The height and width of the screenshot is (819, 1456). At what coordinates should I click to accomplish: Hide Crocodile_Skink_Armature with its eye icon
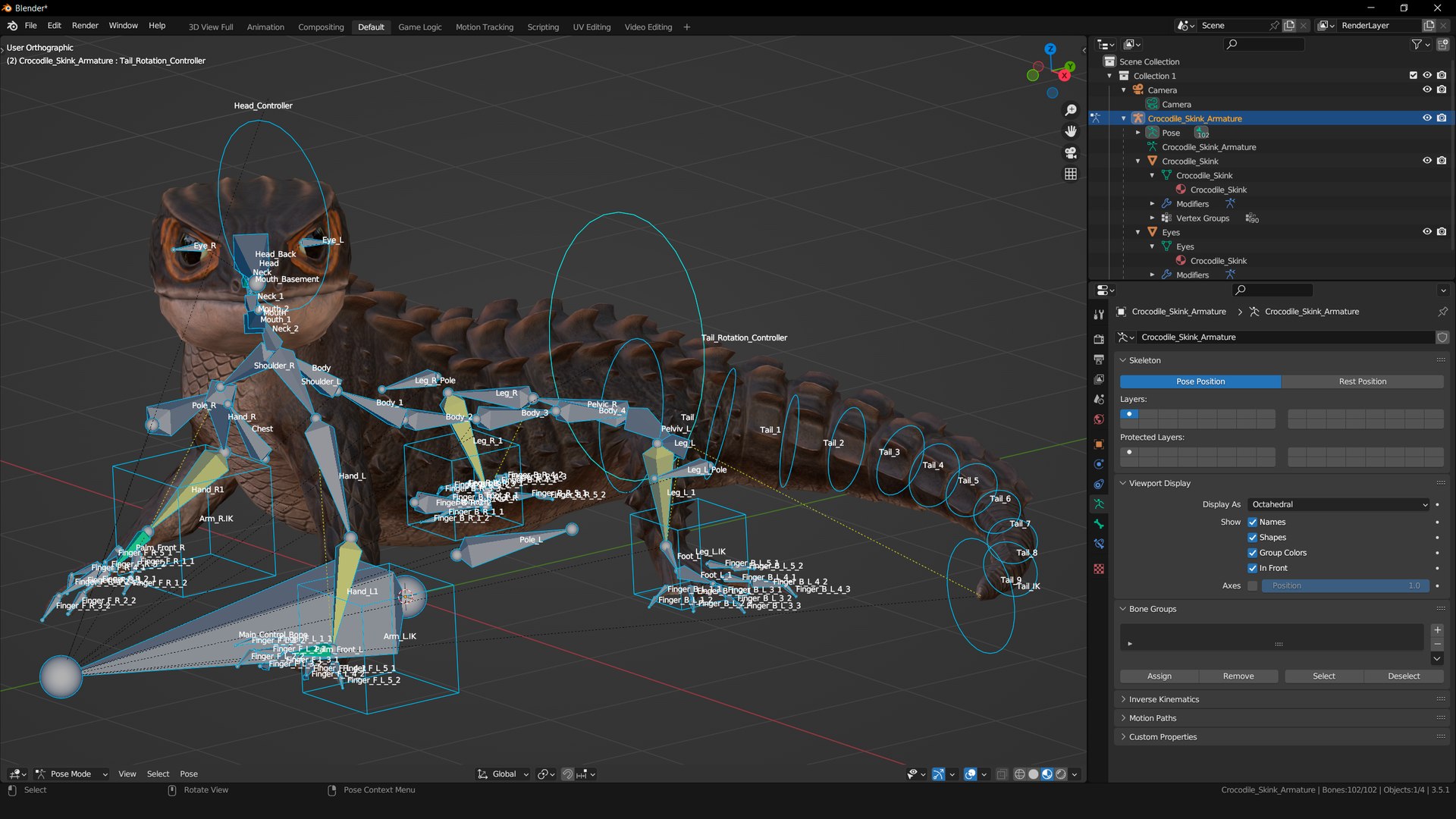tap(1426, 118)
